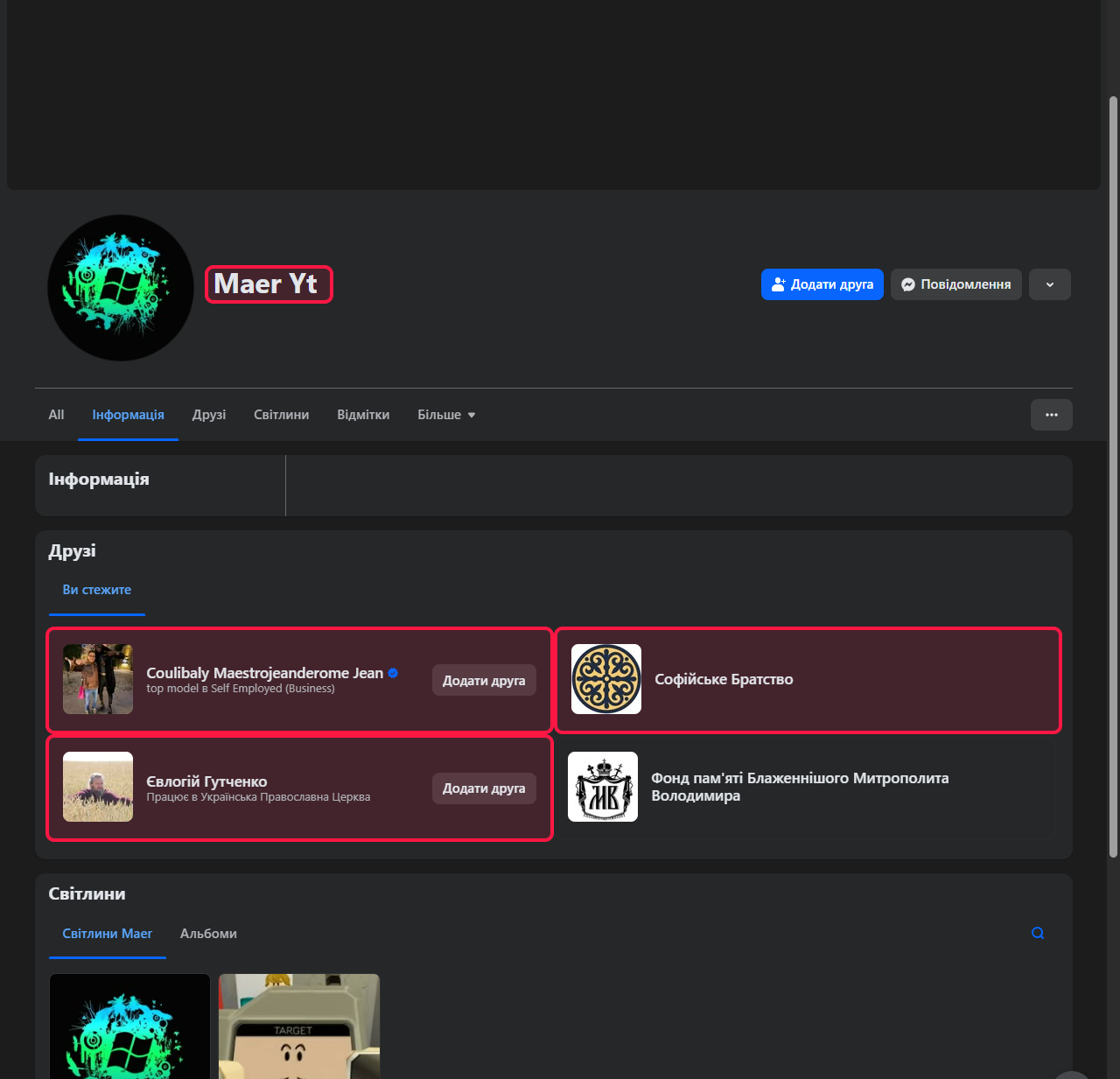Click 'Працює в Українська Православна Церква' text
Image resolution: width=1120 pixels, height=1079 pixels.
click(x=258, y=797)
